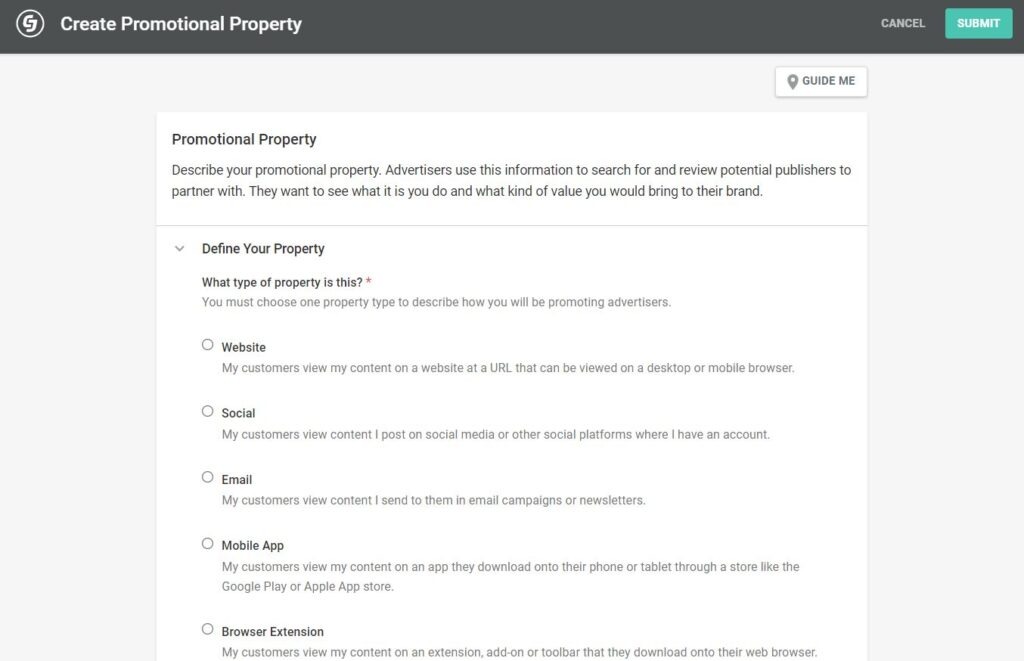
Task: Click the Social description about social media platforms
Action: click(x=495, y=435)
